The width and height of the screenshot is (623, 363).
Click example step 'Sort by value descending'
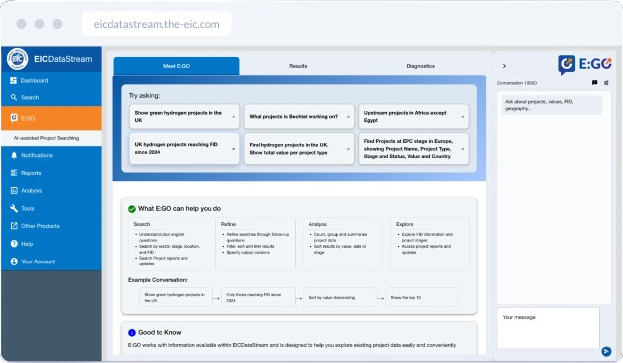coord(340,297)
